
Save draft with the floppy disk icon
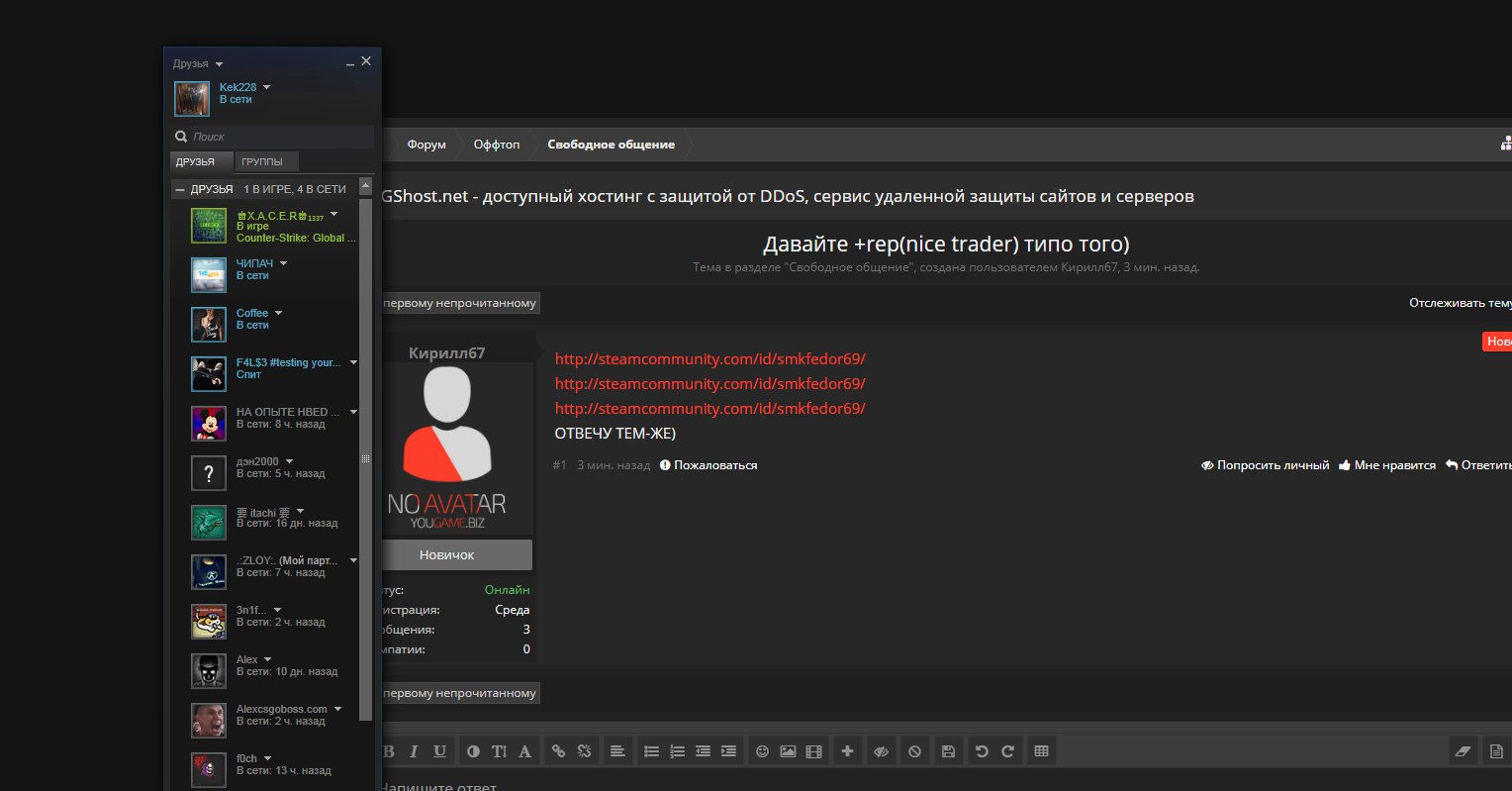[948, 751]
